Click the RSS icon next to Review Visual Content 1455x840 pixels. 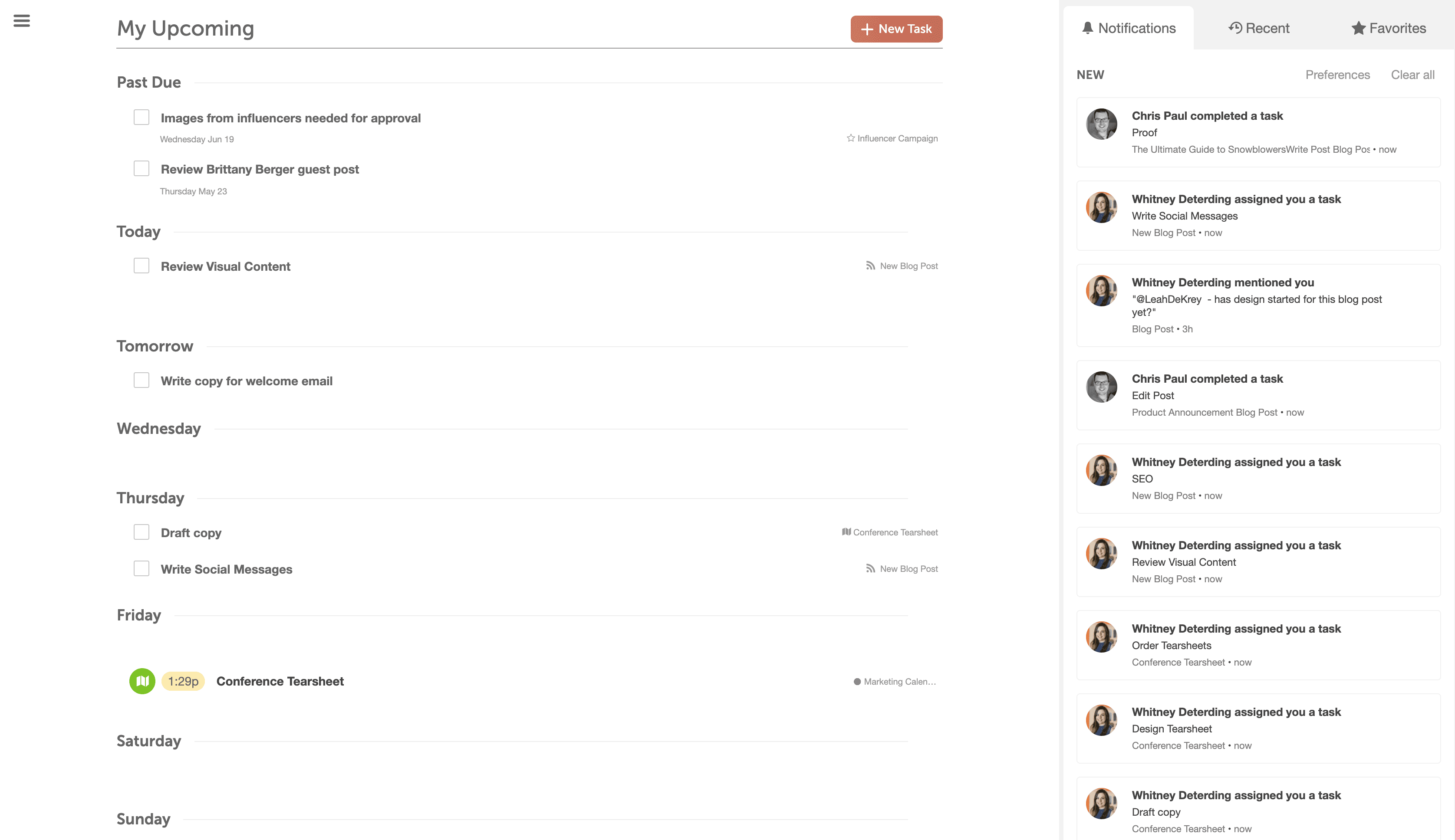point(870,266)
